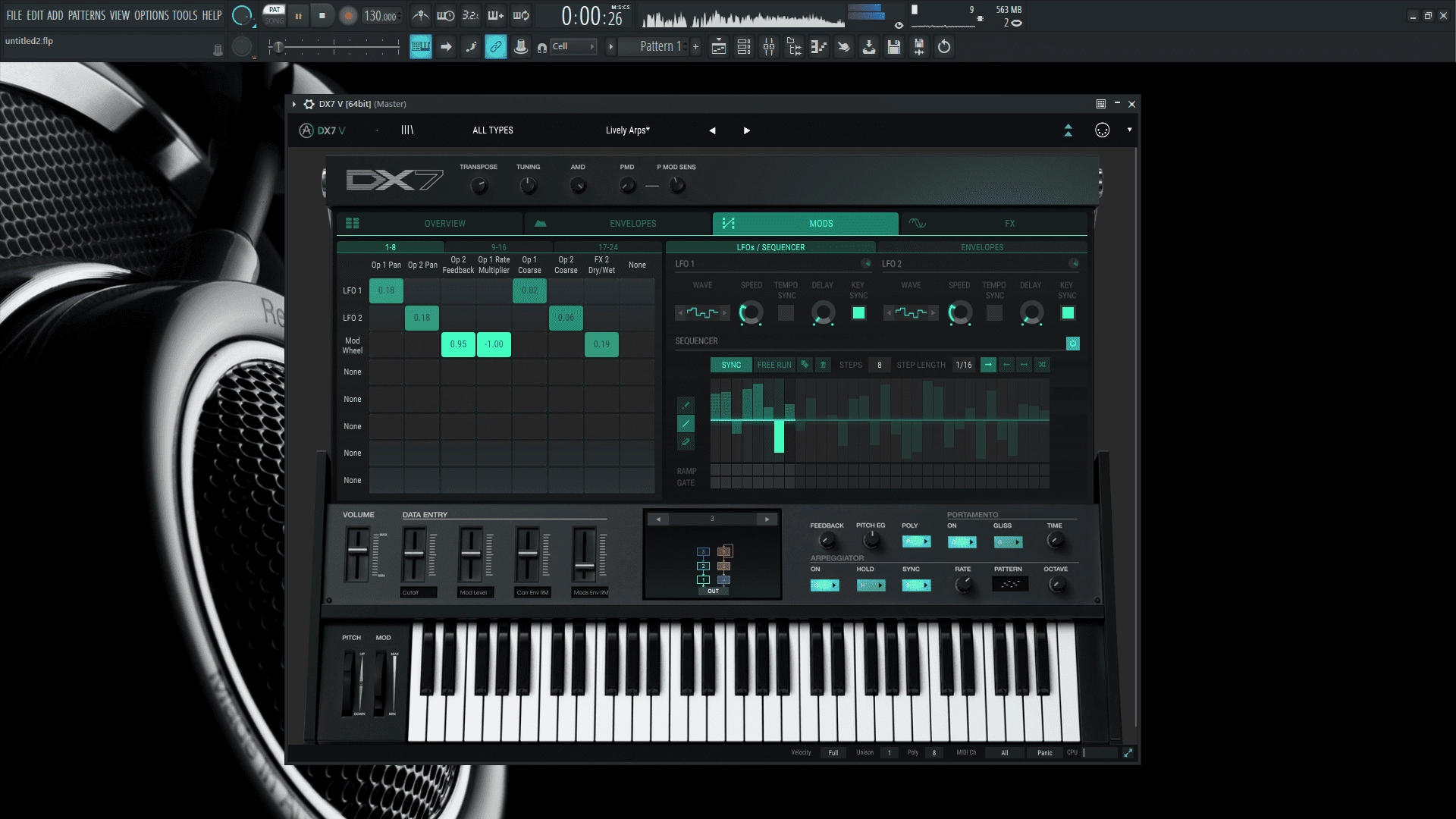Toggle LFO 1 Key Sync checkbox

point(858,312)
